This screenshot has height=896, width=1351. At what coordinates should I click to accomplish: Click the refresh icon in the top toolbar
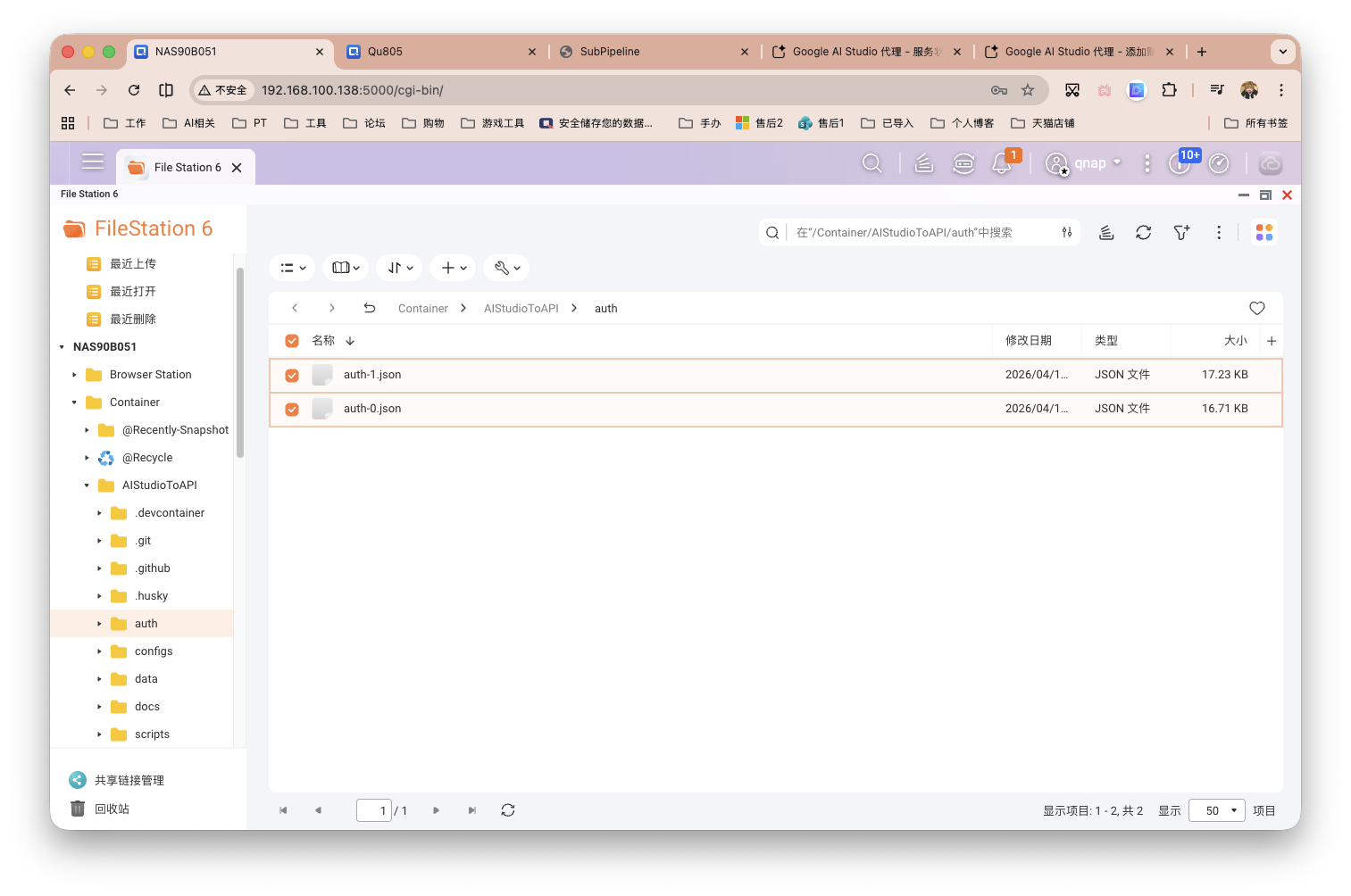pos(1143,233)
